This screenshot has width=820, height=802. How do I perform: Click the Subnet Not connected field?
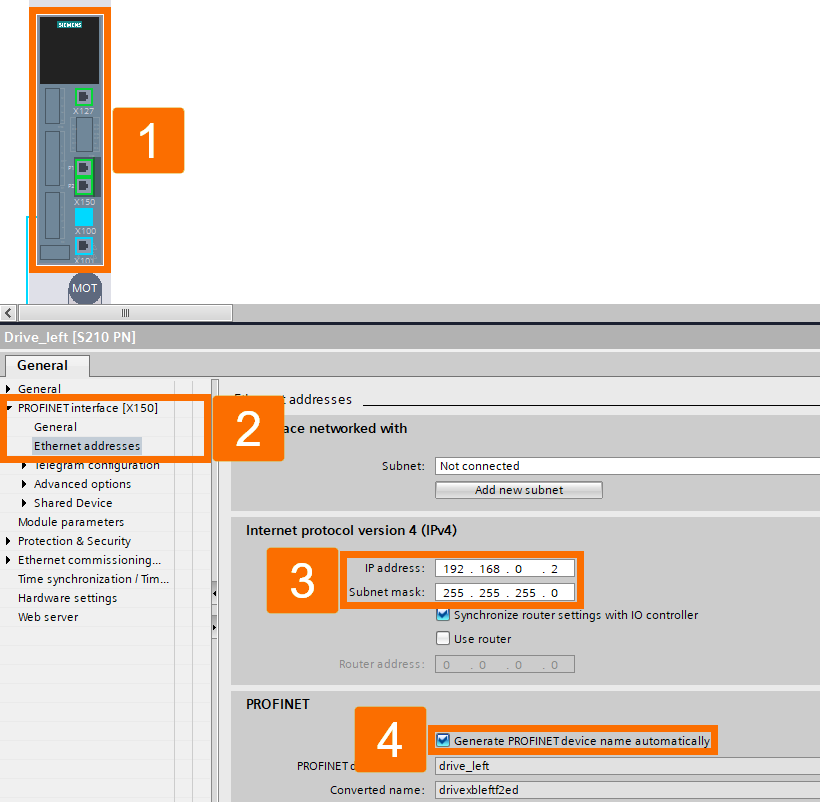pyautogui.click(x=627, y=466)
